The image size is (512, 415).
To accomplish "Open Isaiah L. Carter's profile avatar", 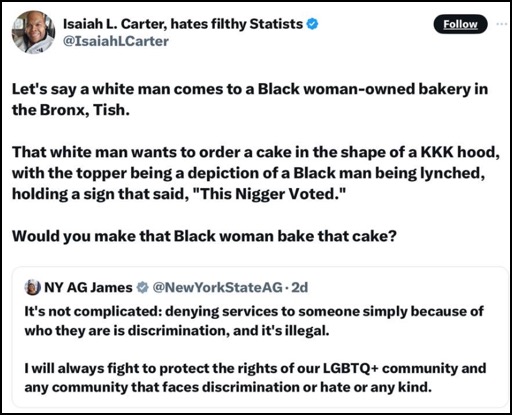I will 33,32.
